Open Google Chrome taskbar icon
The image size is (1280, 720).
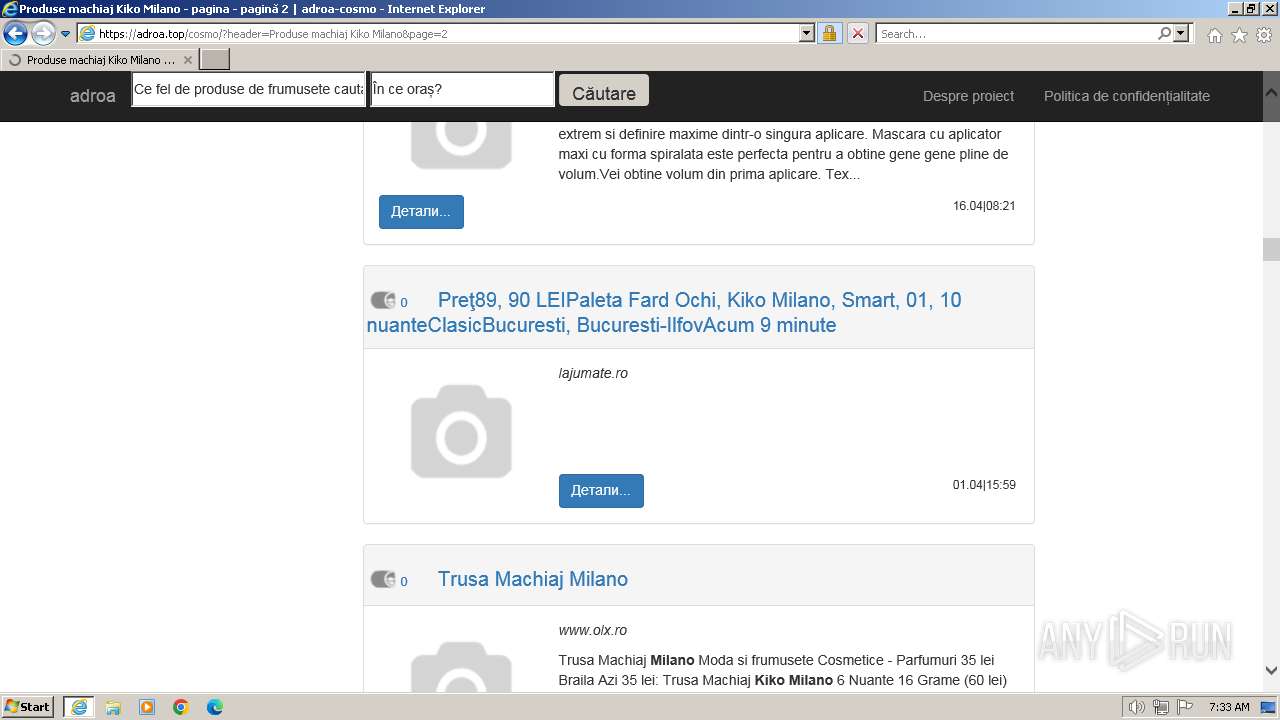click(181, 707)
